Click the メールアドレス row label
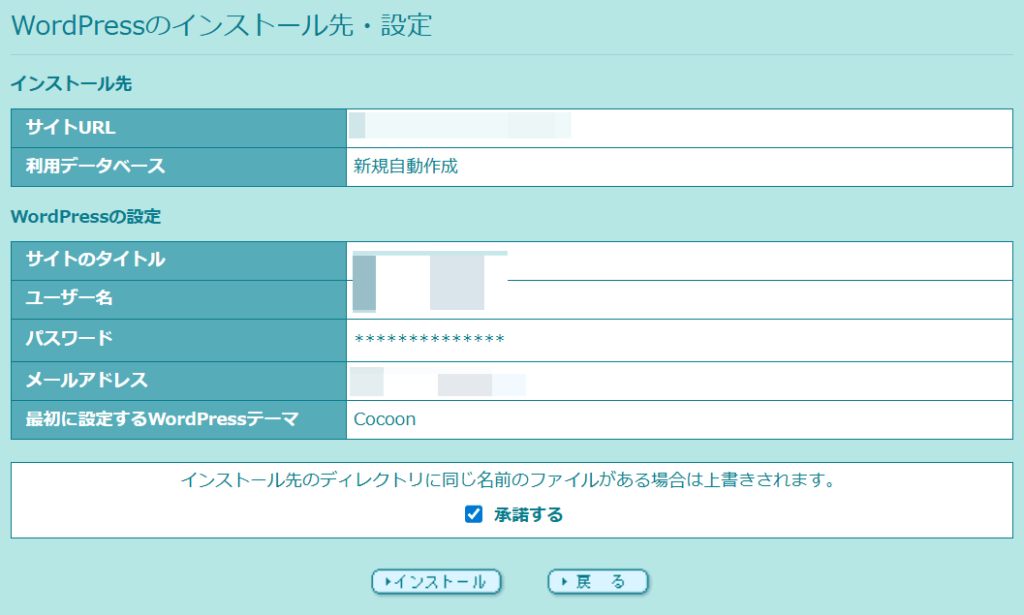This screenshot has height=615, width=1024. click(87, 380)
